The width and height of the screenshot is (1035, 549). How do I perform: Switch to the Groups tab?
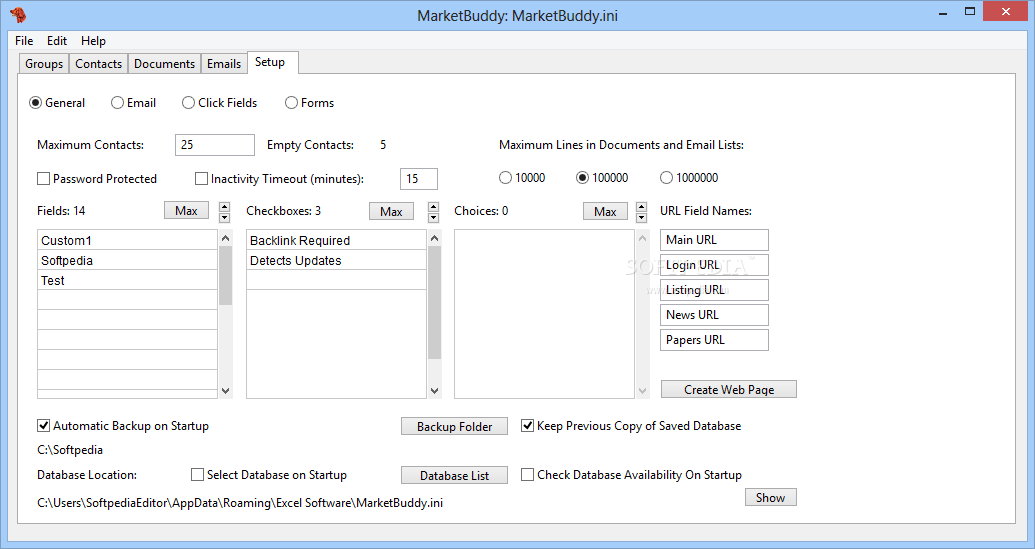coord(44,64)
